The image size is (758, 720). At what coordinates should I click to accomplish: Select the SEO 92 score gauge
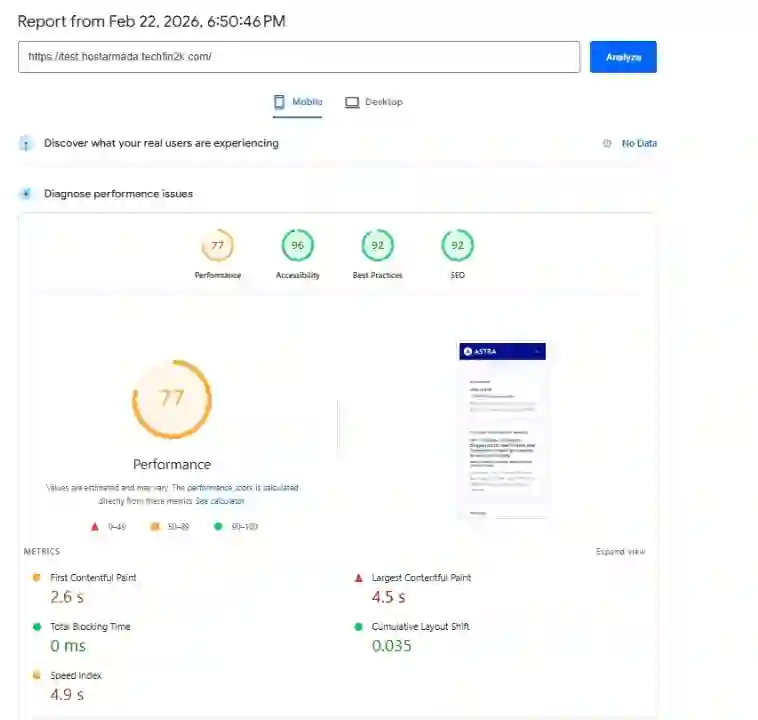click(457, 246)
